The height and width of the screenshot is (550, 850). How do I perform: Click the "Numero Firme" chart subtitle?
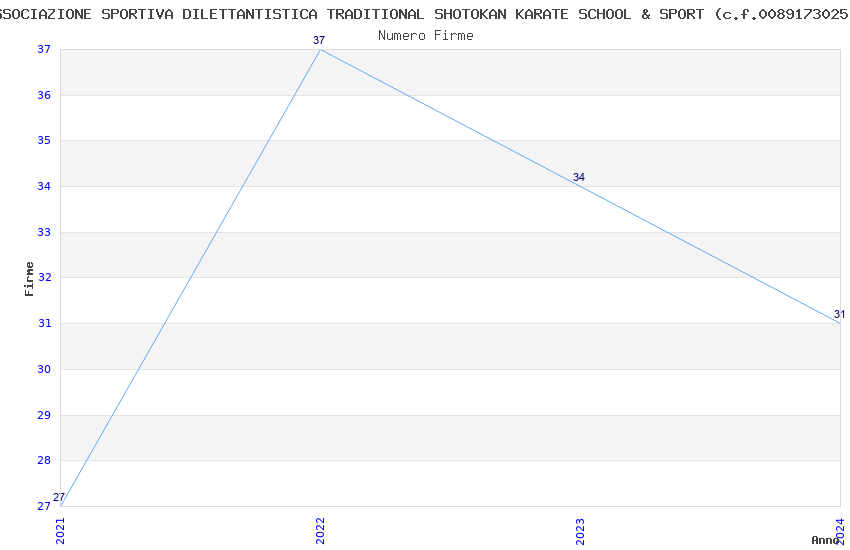(426, 36)
